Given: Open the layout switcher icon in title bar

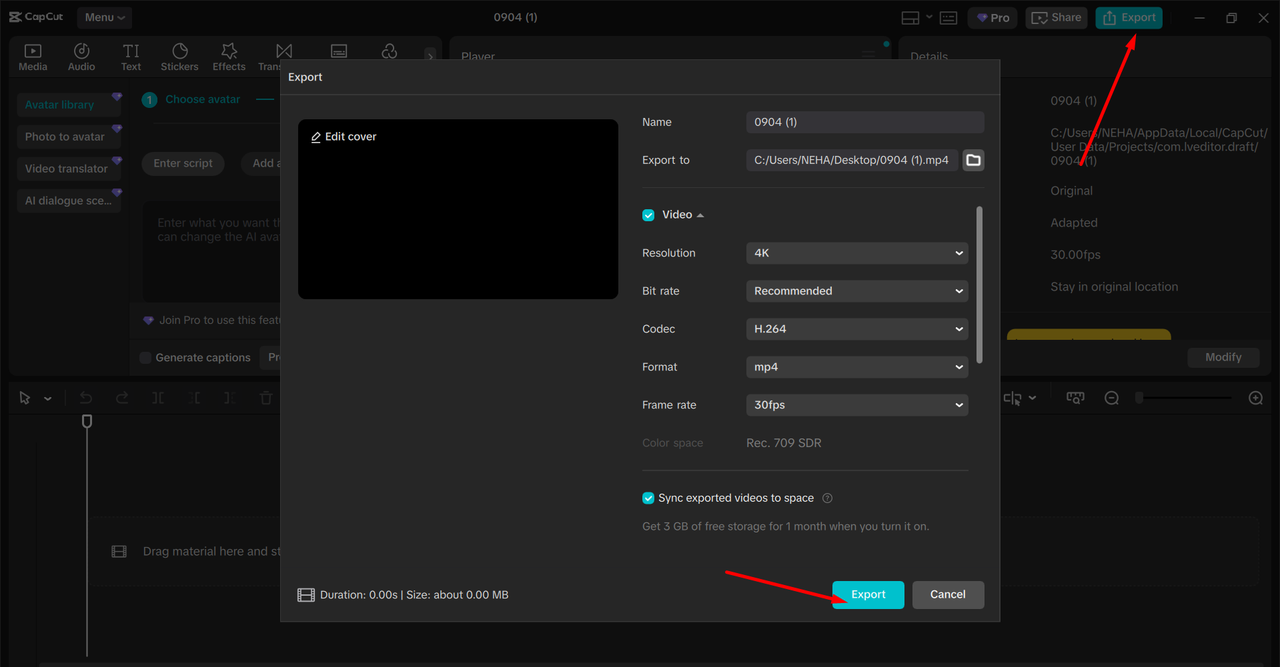Looking at the screenshot, I should (x=910, y=18).
